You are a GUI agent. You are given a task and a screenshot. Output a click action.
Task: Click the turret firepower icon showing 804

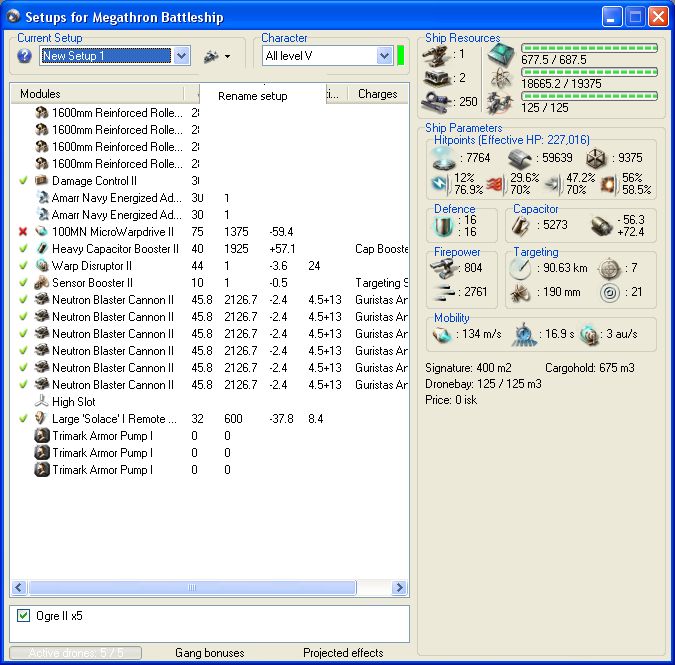[444, 268]
